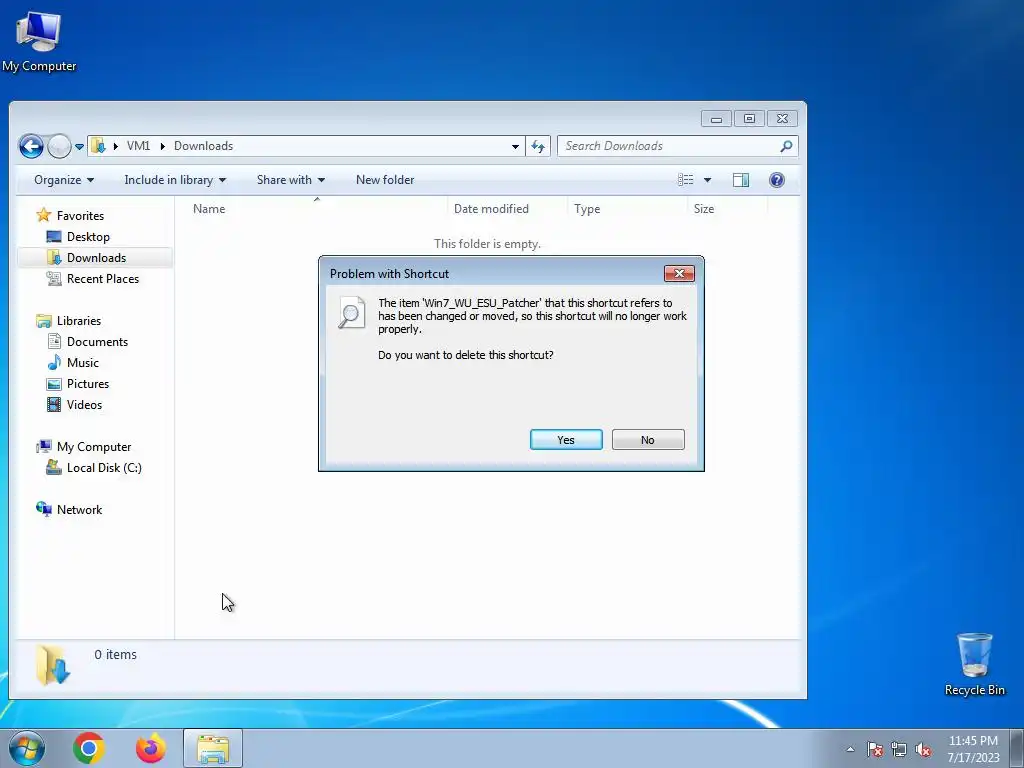Sort by the Size column

tap(728, 208)
